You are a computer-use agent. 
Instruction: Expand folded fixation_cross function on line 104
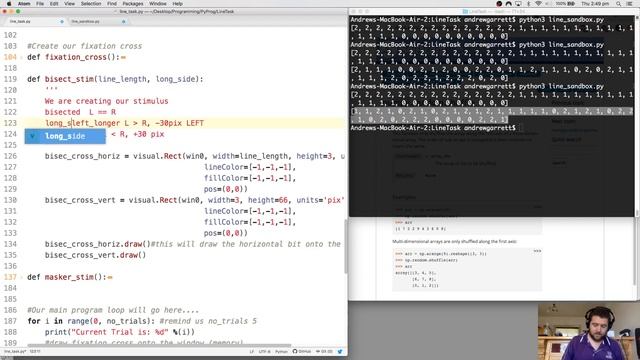pos(123,58)
